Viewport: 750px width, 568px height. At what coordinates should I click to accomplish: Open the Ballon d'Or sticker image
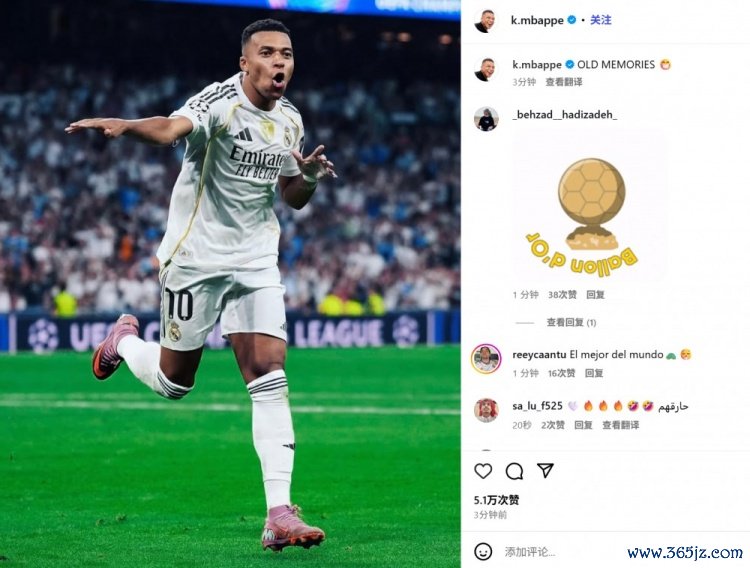589,207
